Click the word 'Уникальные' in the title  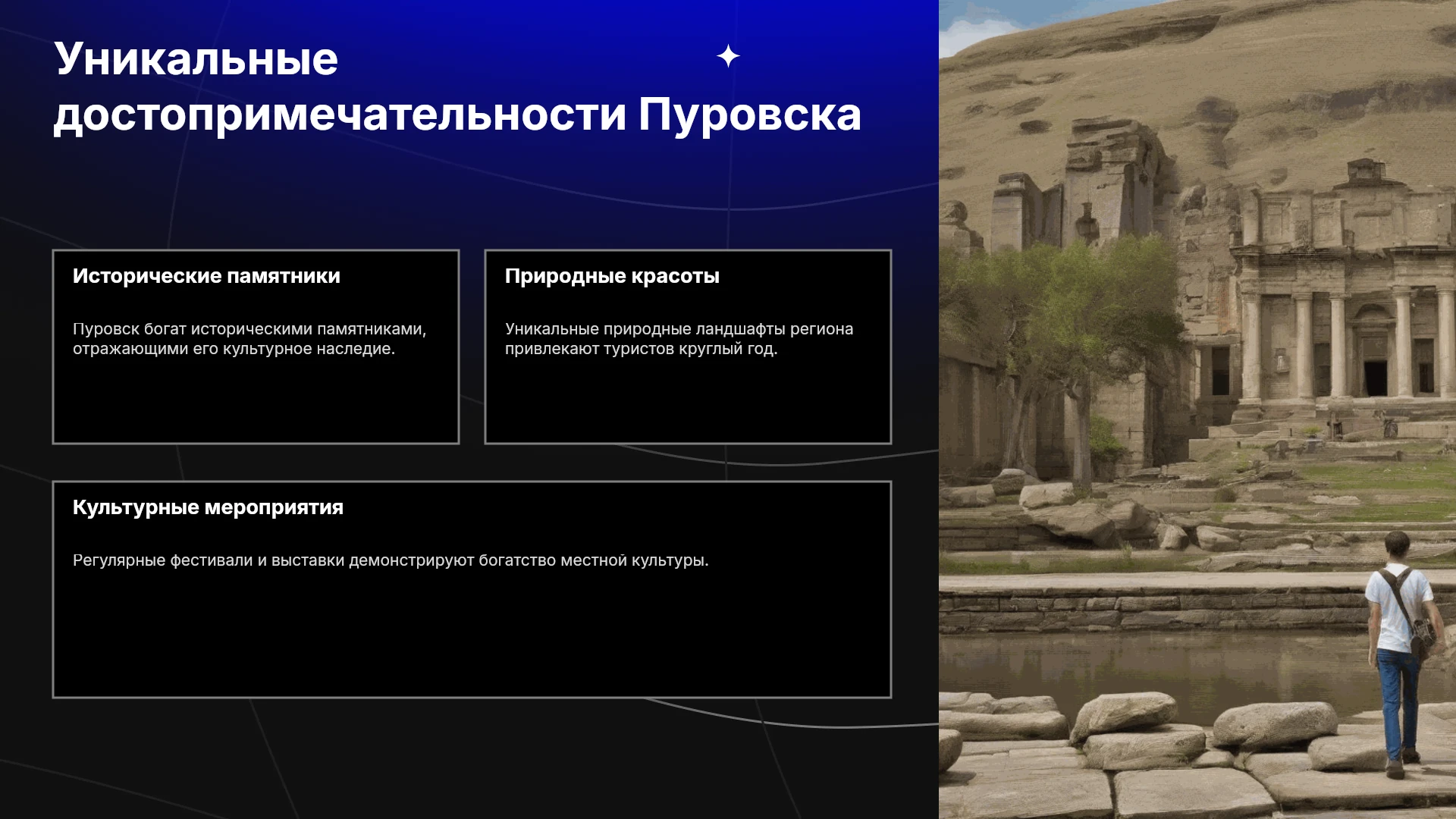(196, 59)
